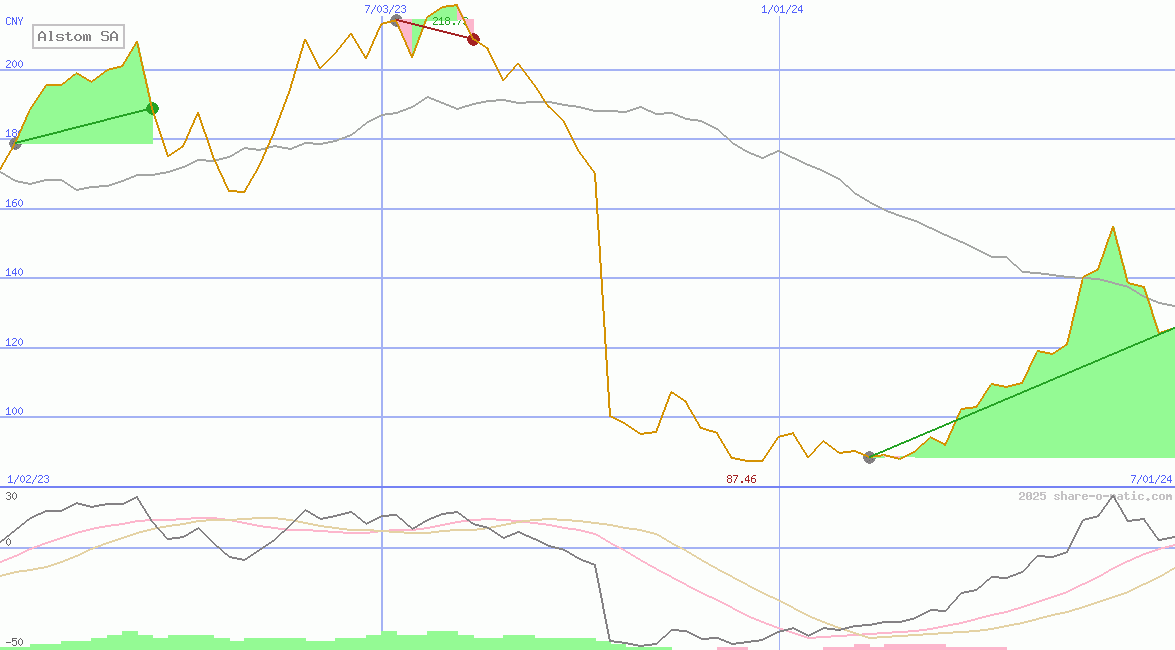This screenshot has height=650, width=1175.
Task: Click the 1/01/24 date label
Action: click(782, 9)
